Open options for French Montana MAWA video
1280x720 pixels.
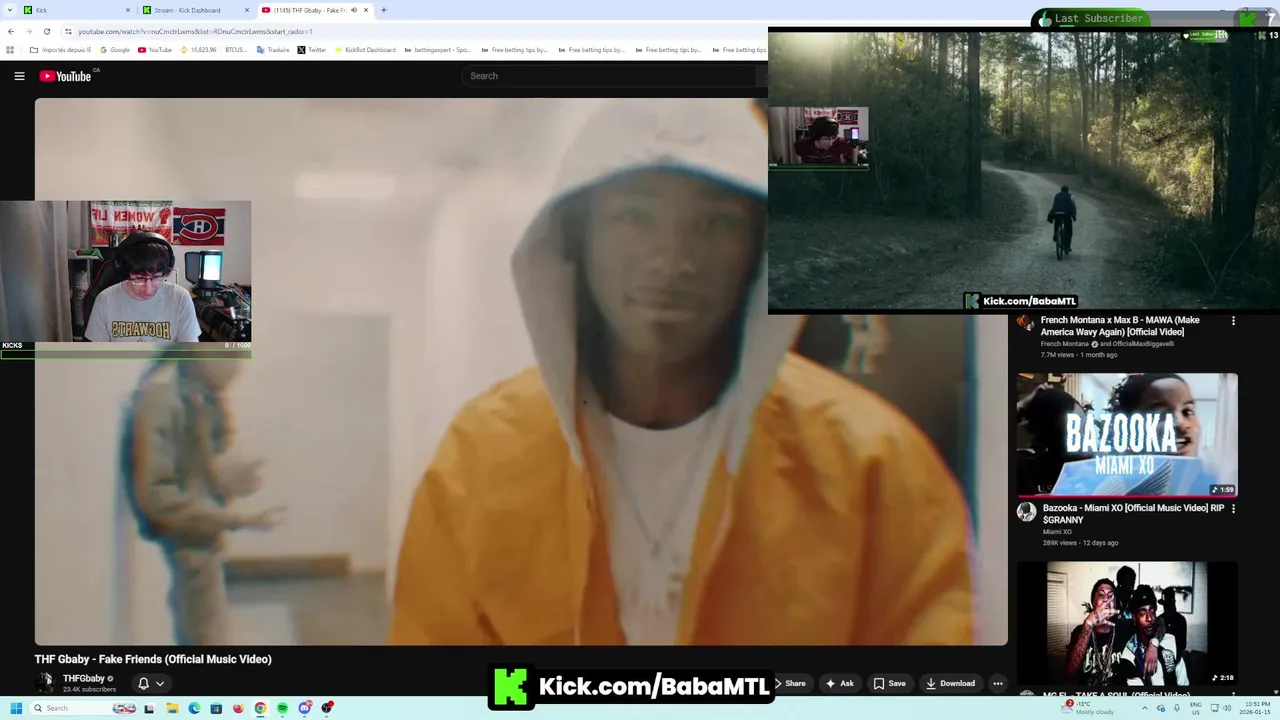[x=1233, y=321]
